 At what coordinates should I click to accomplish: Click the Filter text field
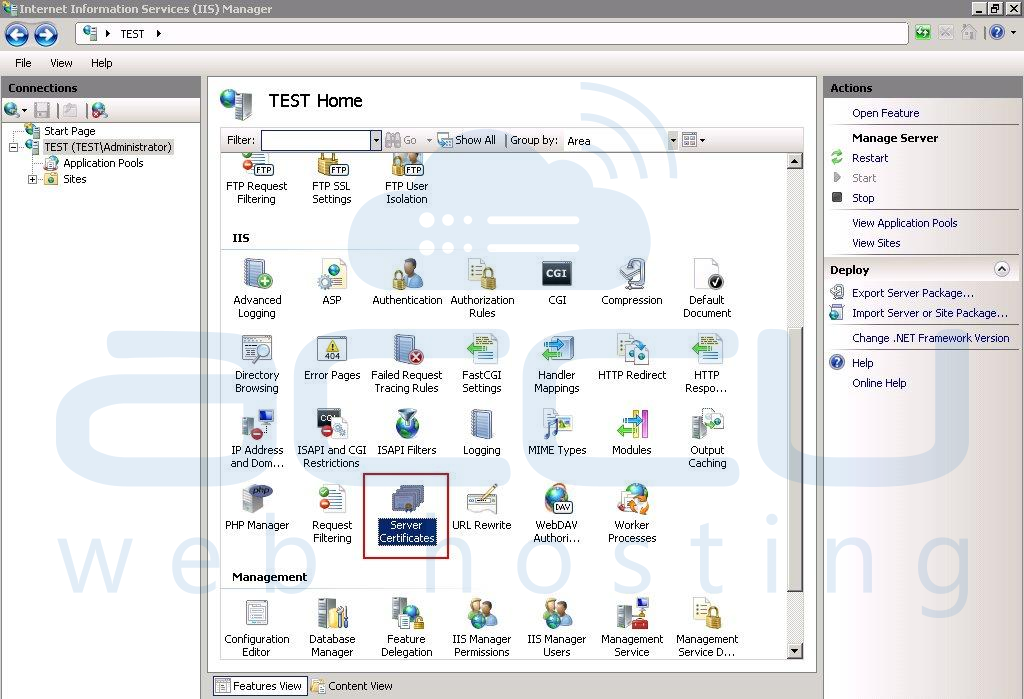[x=316, y=140]
